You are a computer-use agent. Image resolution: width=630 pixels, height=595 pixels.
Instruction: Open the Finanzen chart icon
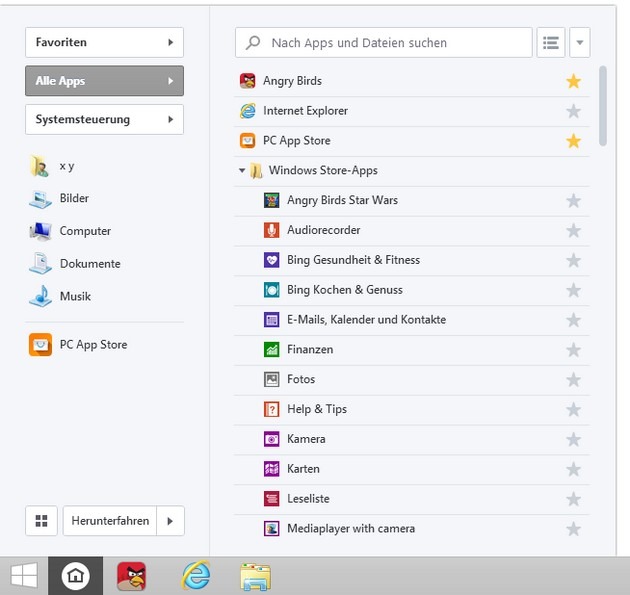[x=272, y=350]
